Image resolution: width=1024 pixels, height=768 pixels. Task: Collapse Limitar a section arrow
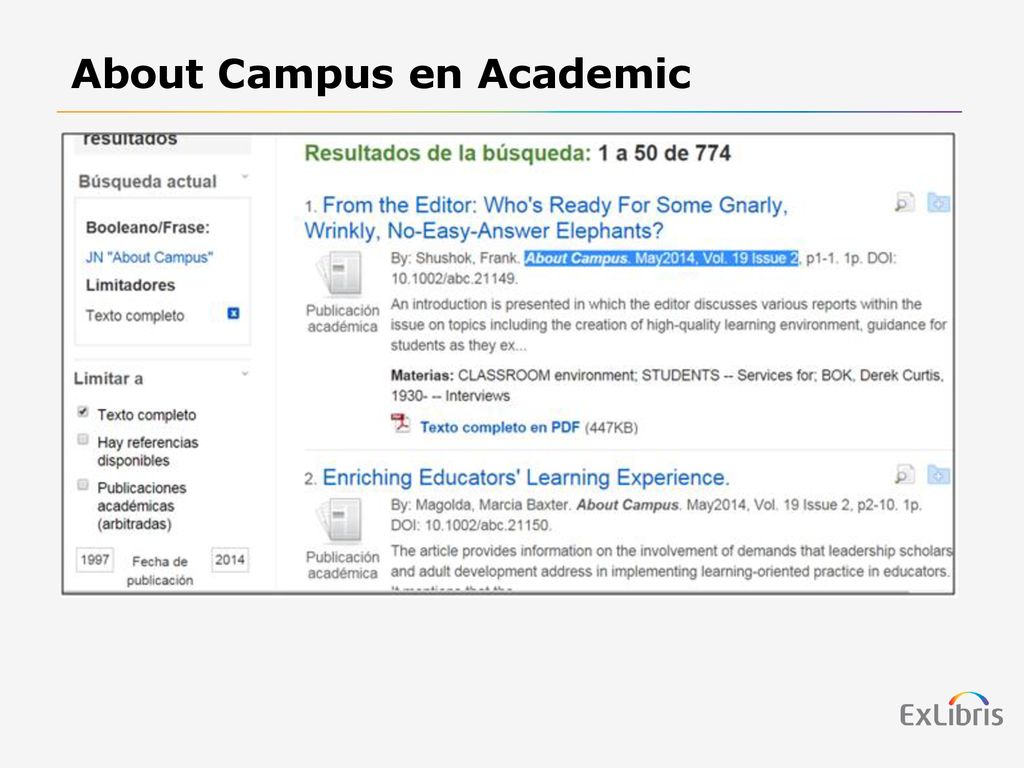(245, 374)
